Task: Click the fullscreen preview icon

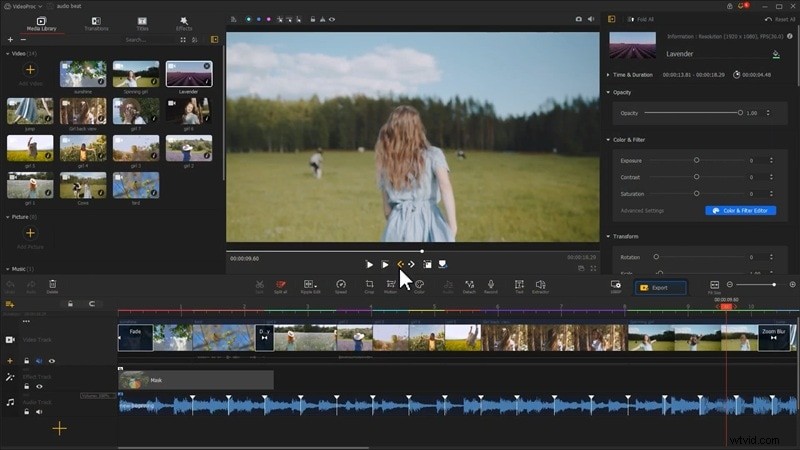Action: tap(593, 268)
